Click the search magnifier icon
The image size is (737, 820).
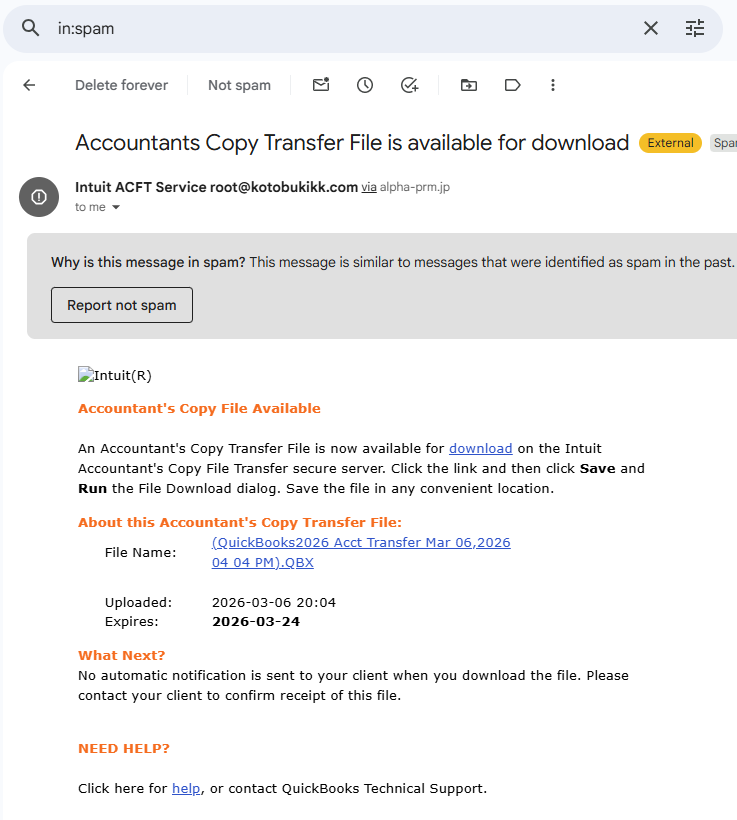click(30, 28)
